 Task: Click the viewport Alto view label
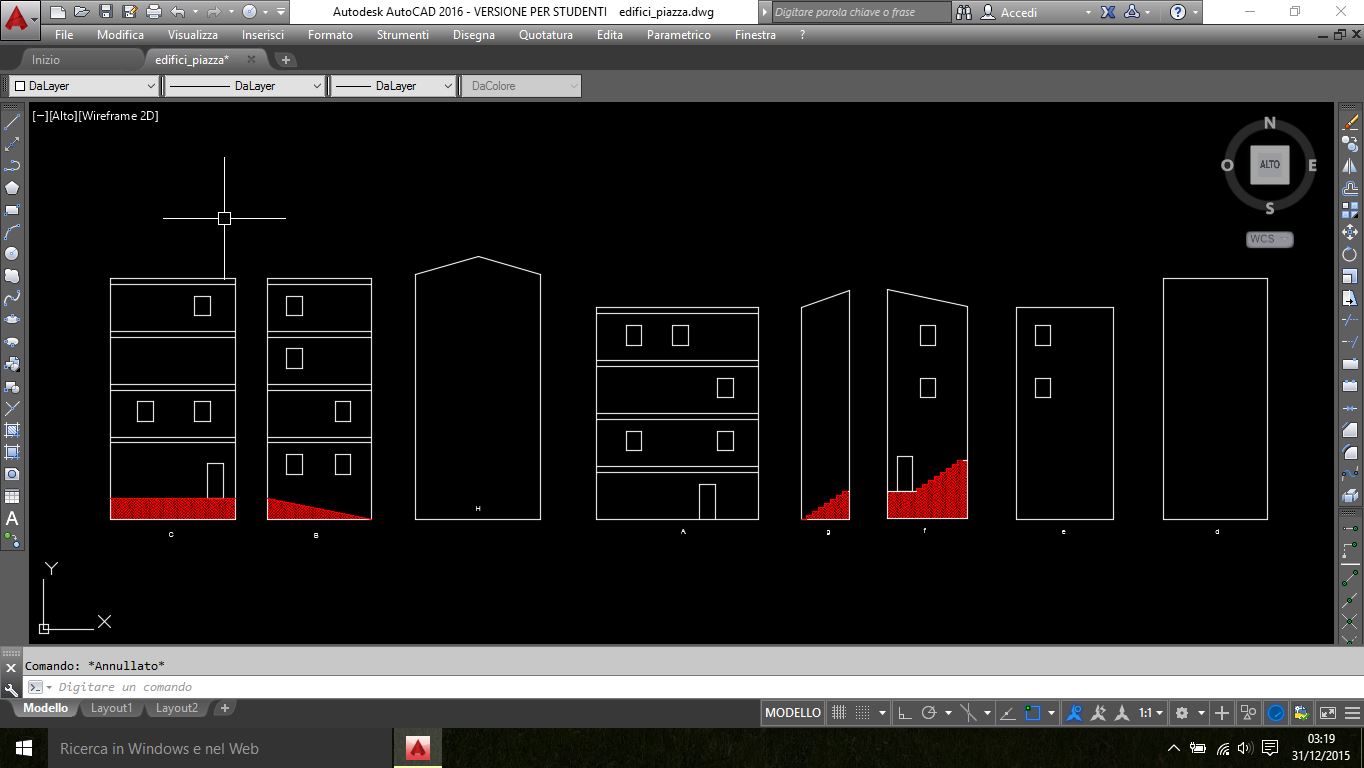[x=62, y=116]
